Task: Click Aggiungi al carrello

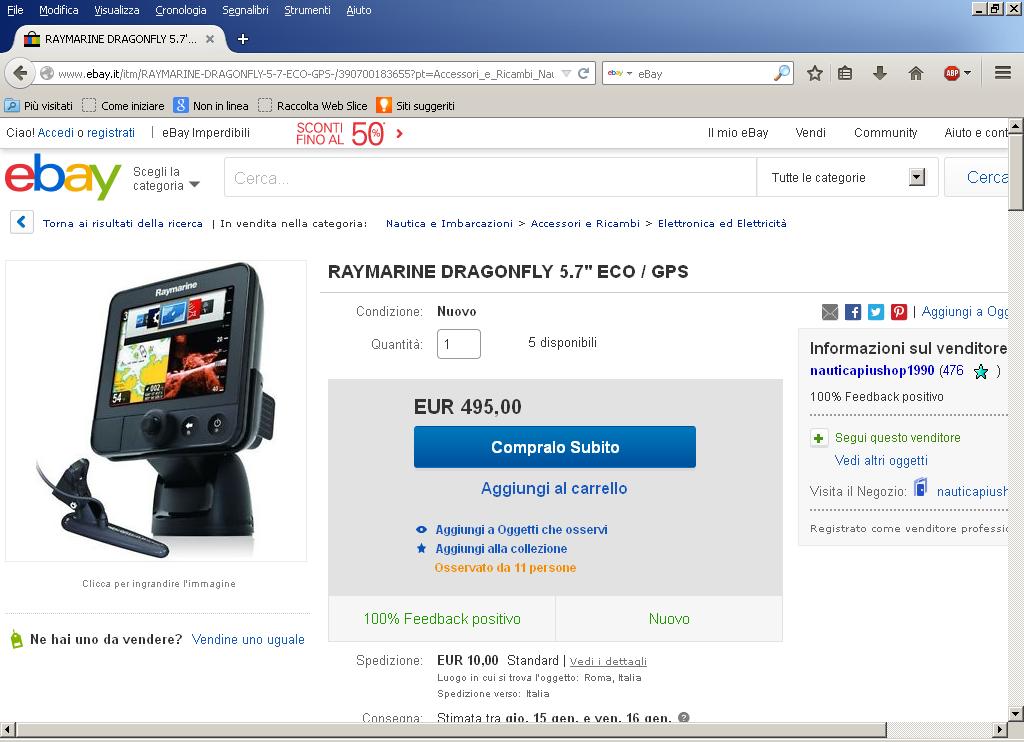Action: (554, 488)
